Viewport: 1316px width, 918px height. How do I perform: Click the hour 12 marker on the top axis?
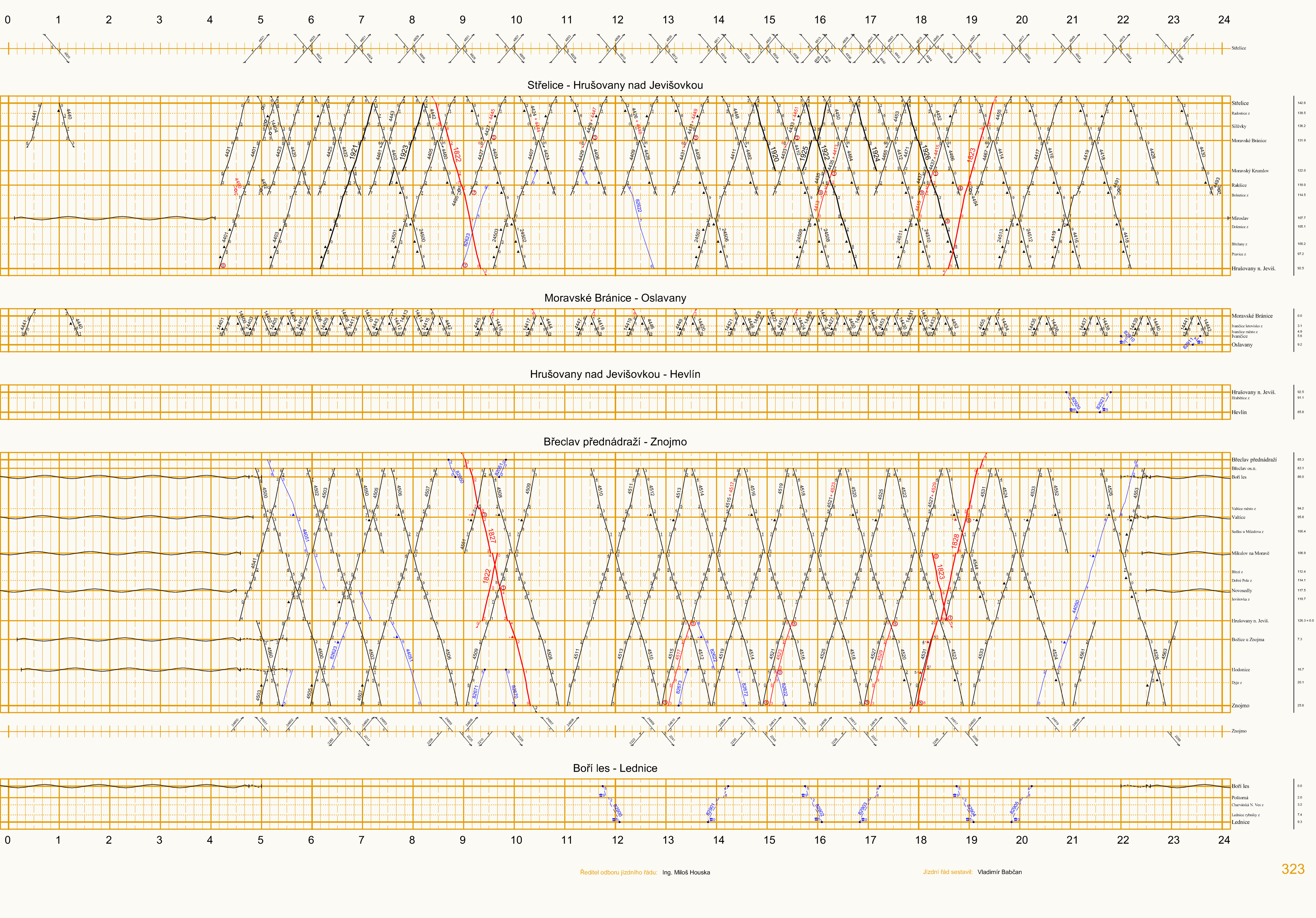[x=617, y=20]
